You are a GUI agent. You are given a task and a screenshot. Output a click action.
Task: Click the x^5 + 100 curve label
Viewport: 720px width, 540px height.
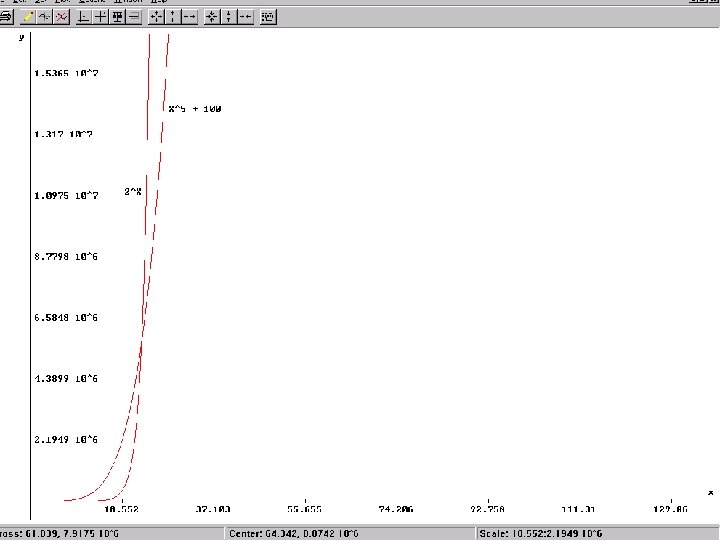195,109
